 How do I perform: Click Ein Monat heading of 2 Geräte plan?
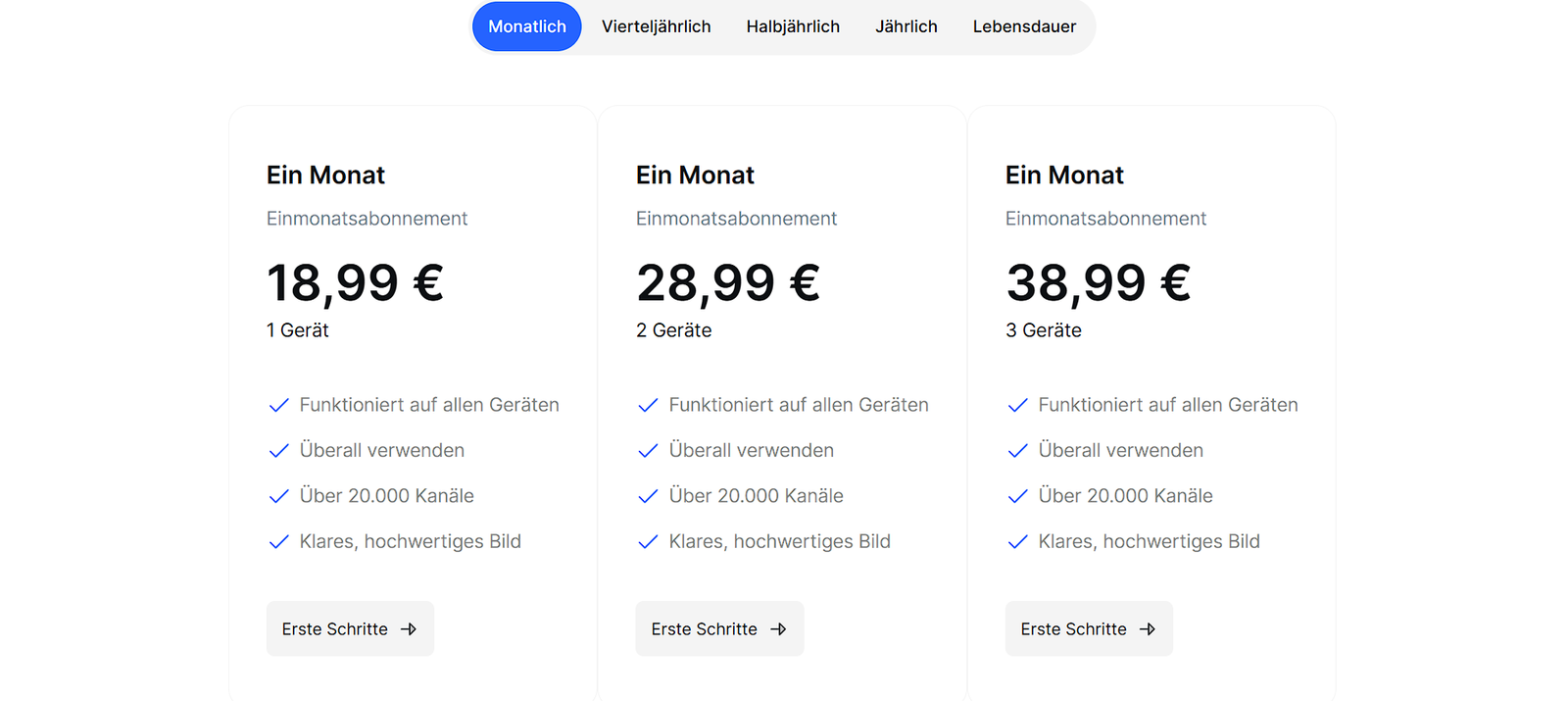coord(695,175)
